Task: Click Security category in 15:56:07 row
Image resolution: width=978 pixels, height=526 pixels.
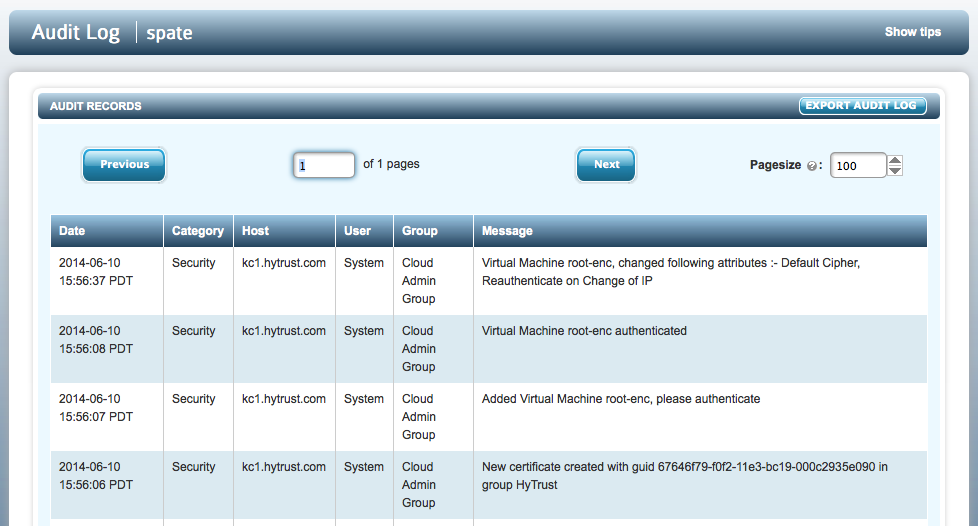Action: 193,399
